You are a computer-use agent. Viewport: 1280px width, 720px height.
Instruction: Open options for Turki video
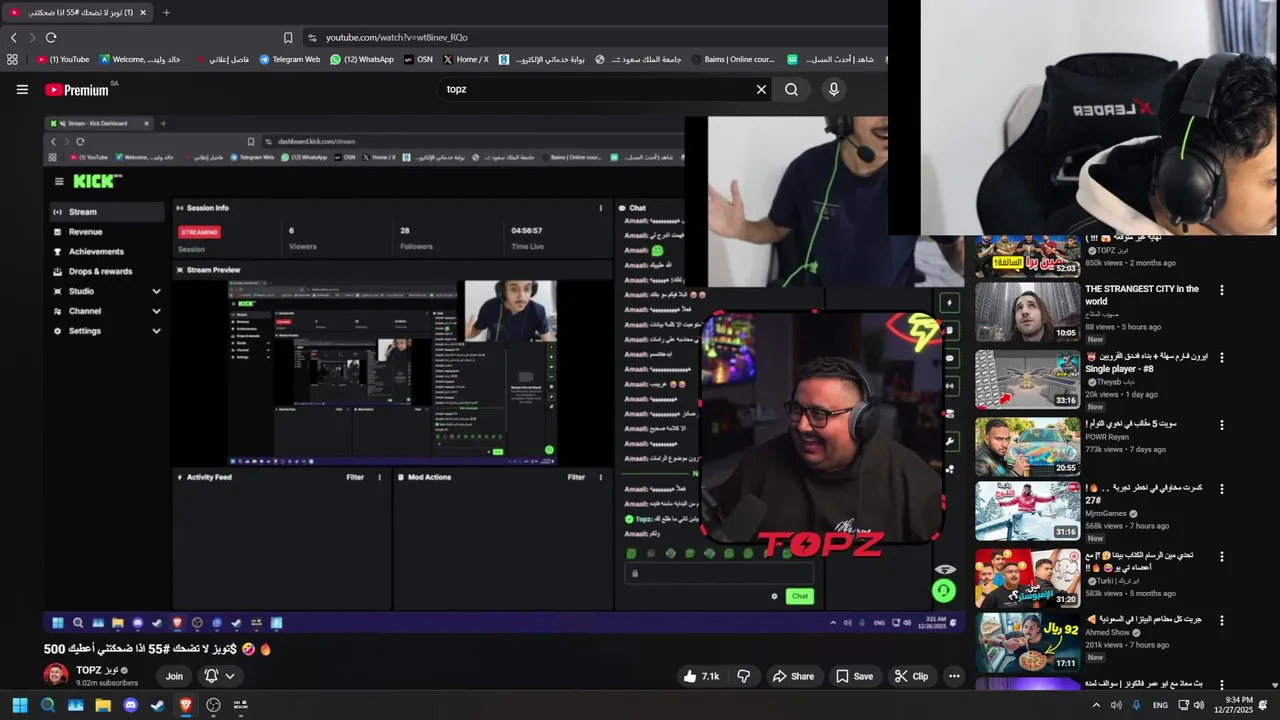click(x=1221, y=556)
